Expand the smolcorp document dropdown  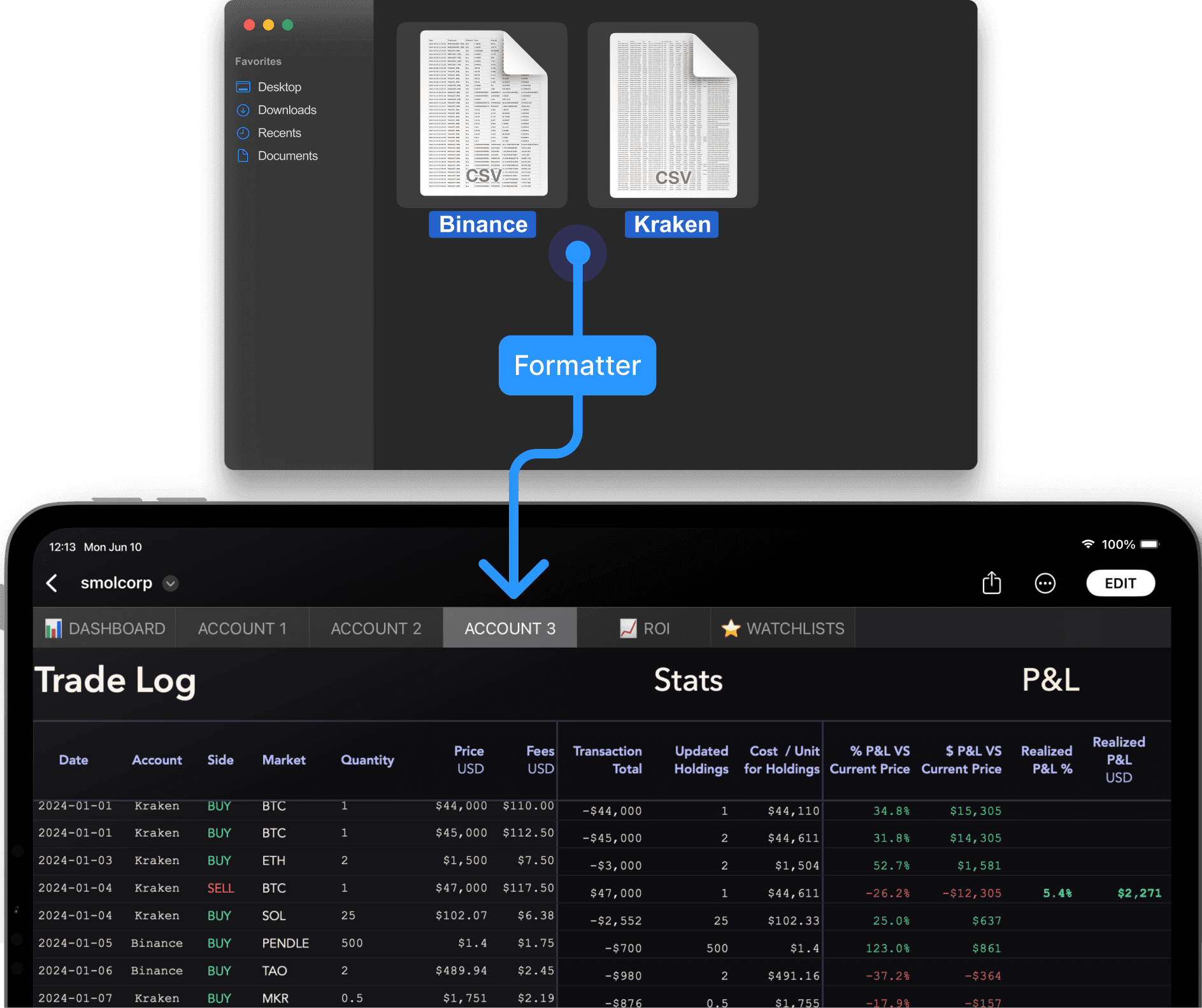171,583
